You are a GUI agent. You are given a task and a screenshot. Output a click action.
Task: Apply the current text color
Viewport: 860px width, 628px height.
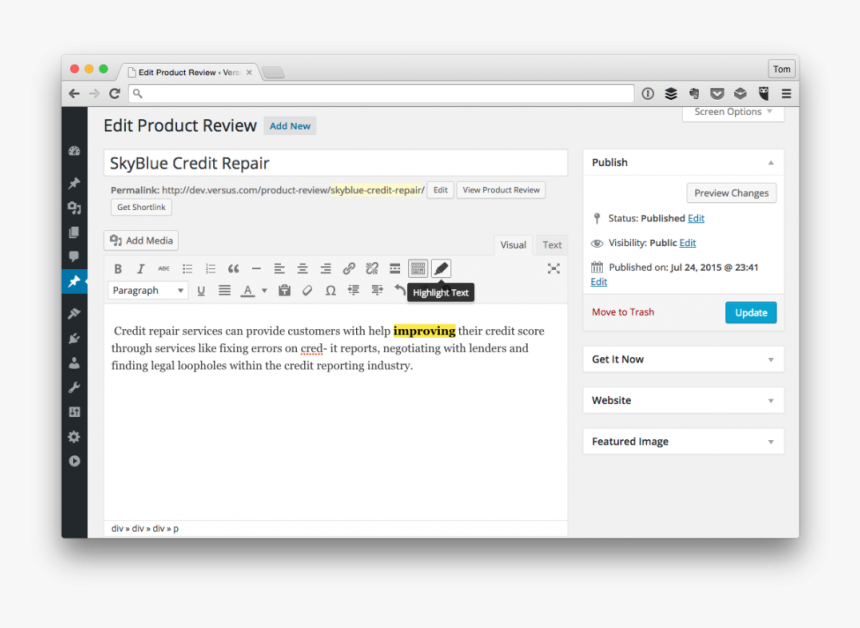tap(248, 291)
